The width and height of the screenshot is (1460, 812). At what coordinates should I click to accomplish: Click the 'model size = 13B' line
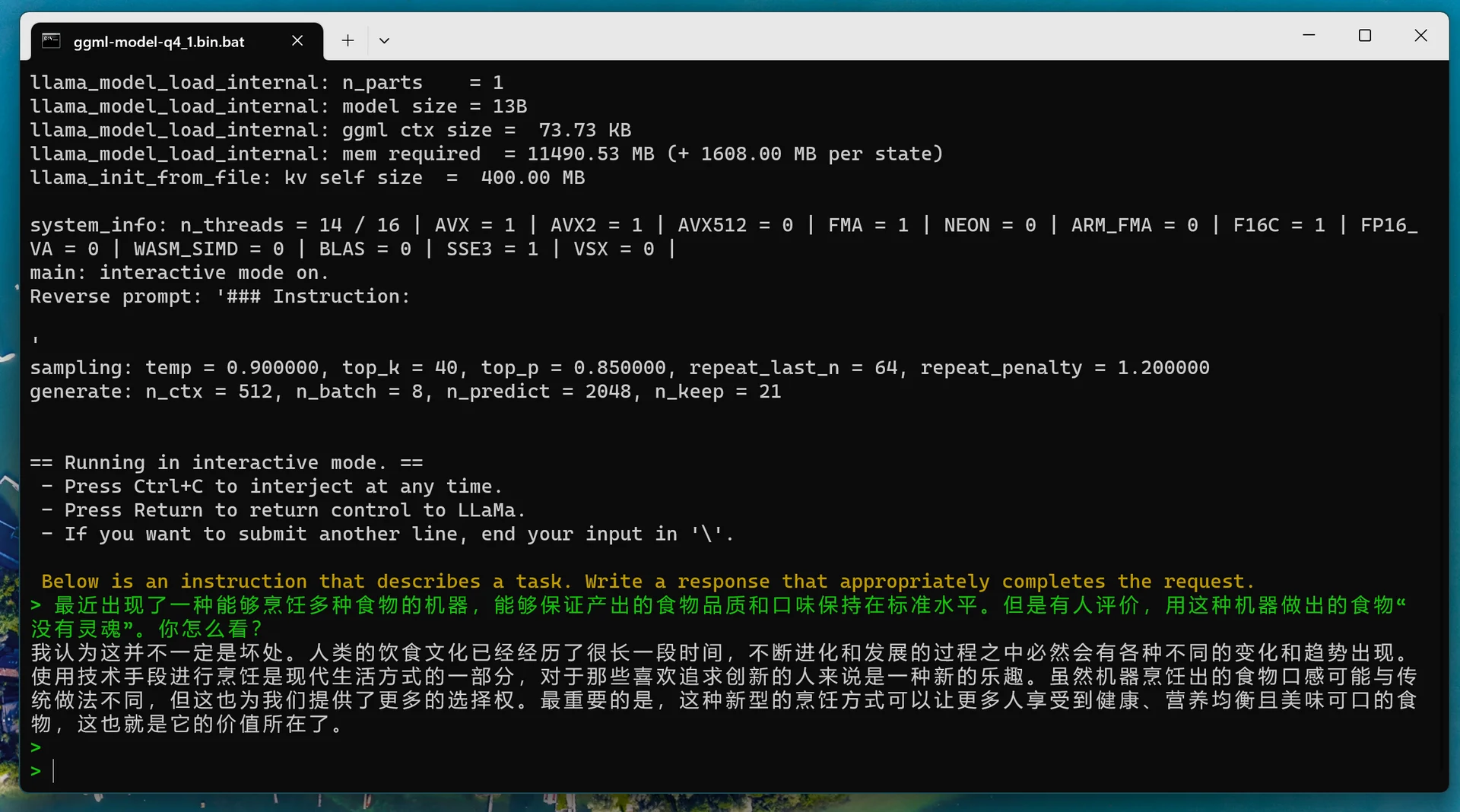[x=278, y=106]
